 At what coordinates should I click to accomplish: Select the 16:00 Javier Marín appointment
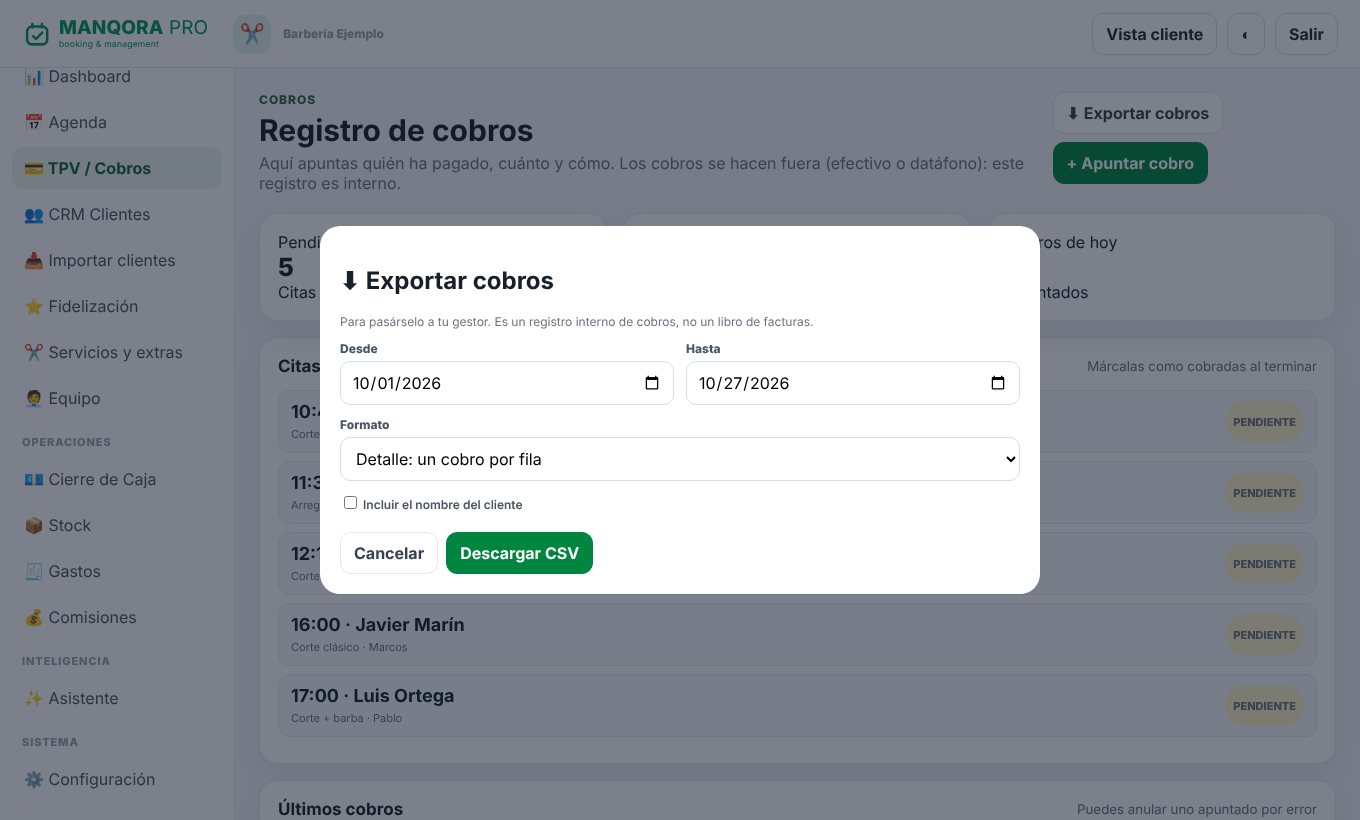tap(797, 634)
